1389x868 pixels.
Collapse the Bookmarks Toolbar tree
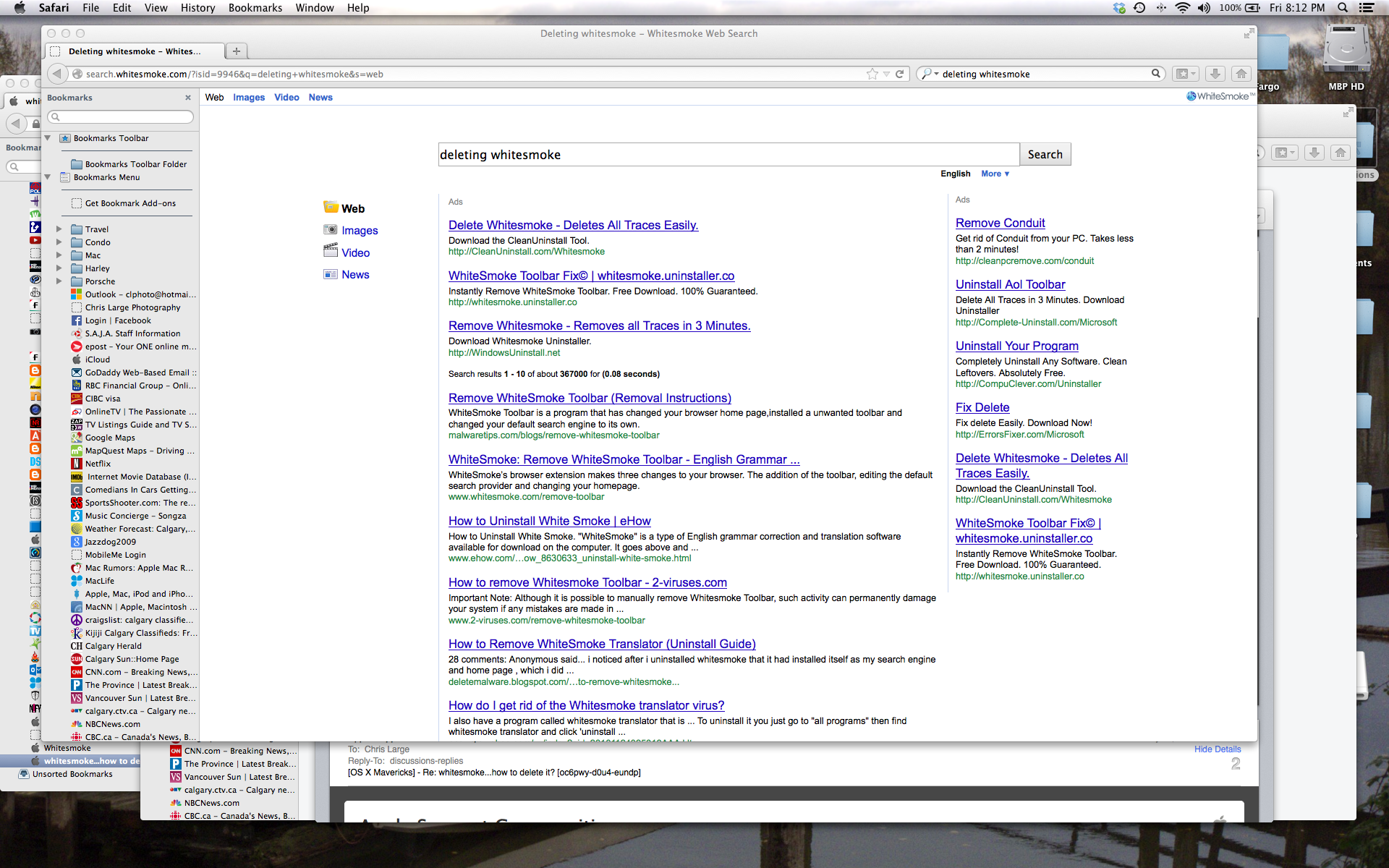click(x=48, y=138)
